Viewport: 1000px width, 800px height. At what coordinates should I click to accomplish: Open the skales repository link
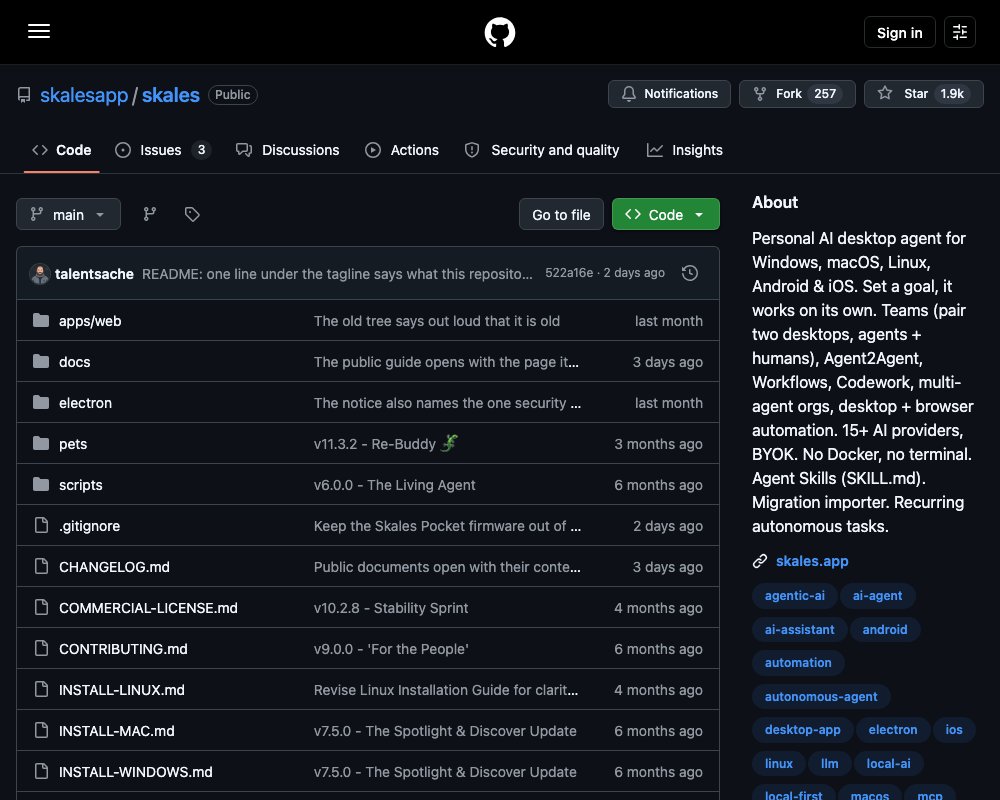pyautogui.click(x=170, y=95)
